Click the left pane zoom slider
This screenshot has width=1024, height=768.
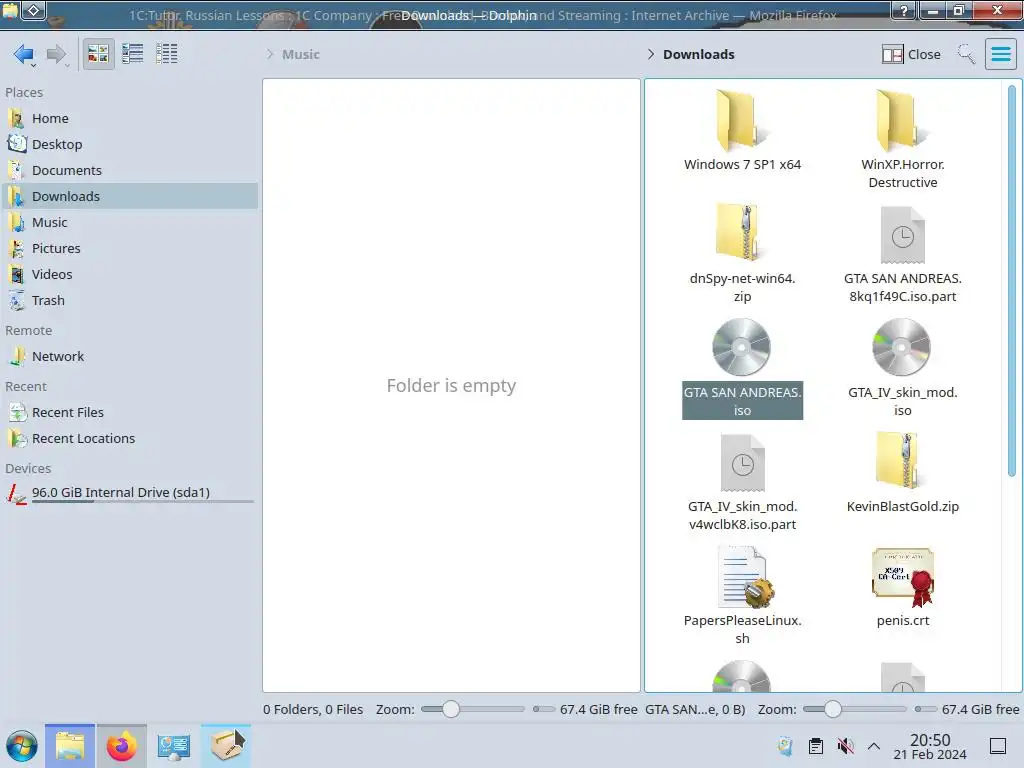tap(473, 709)
